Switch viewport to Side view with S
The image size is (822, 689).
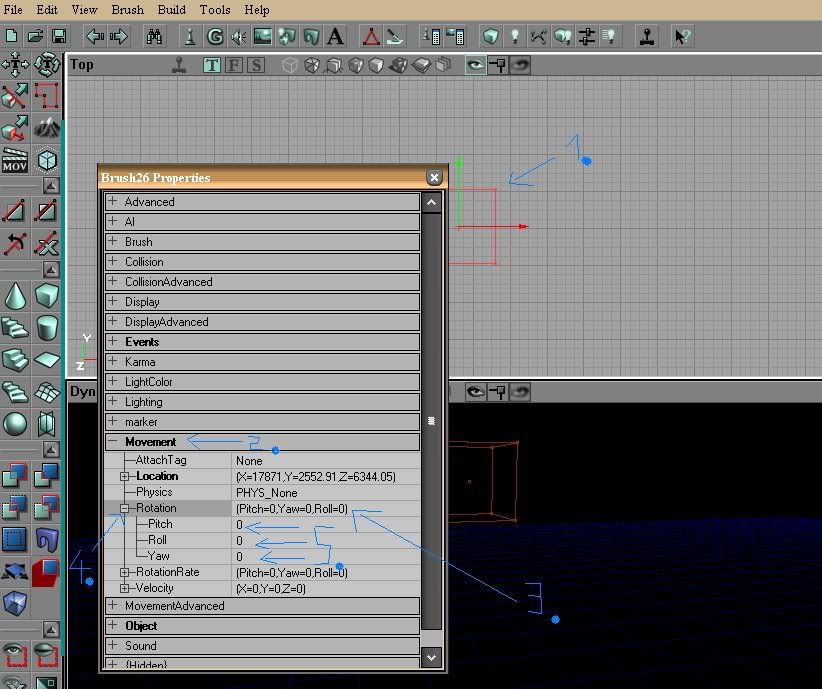pos(256,65)
